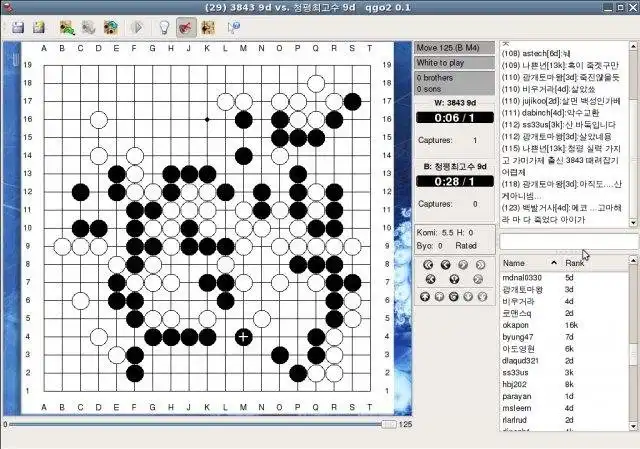Click the Save game floppy disk icon
640x449 pixels.
click(x=18, y=27)
